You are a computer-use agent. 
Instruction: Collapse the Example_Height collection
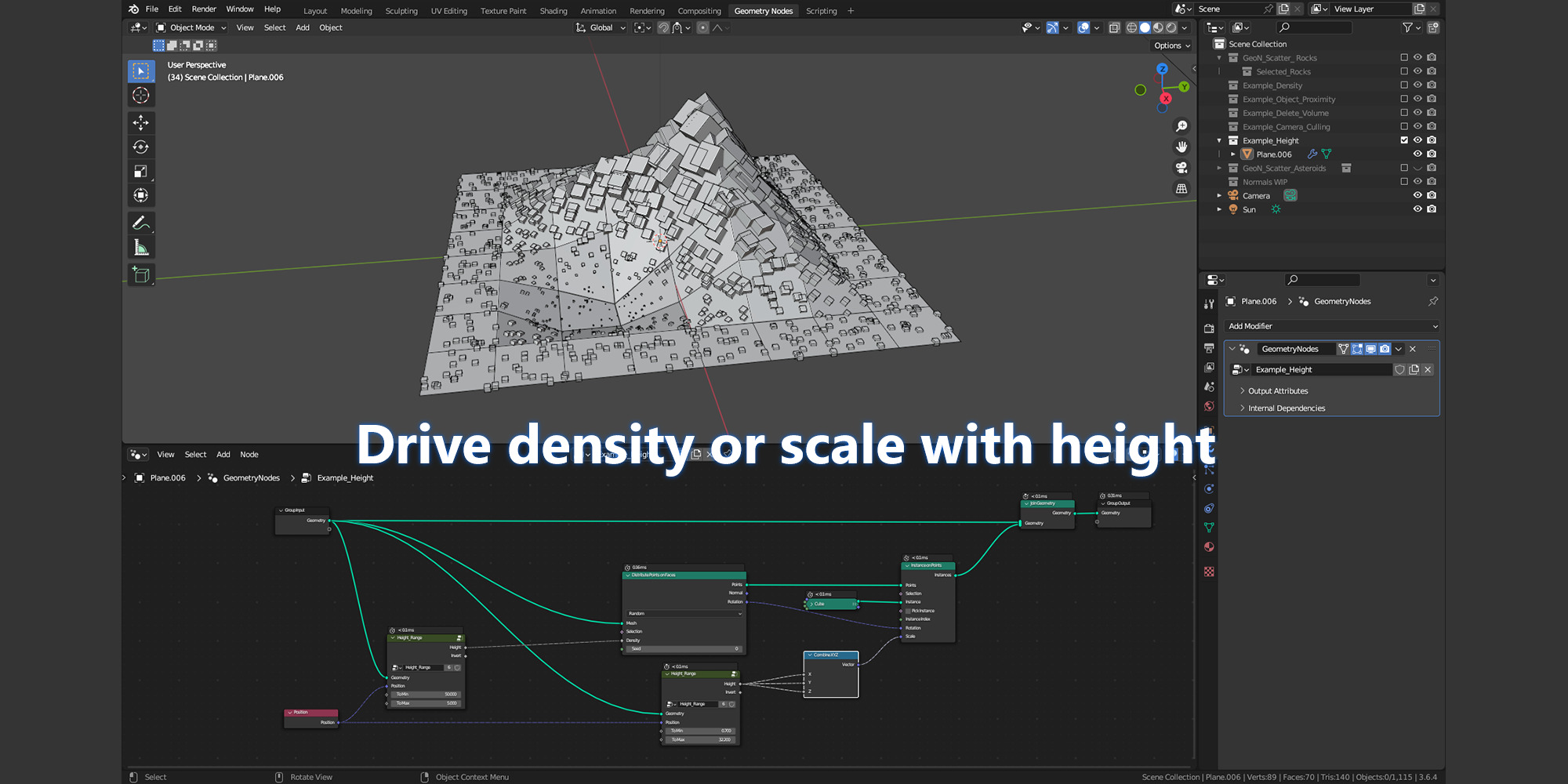point(1219,140)
